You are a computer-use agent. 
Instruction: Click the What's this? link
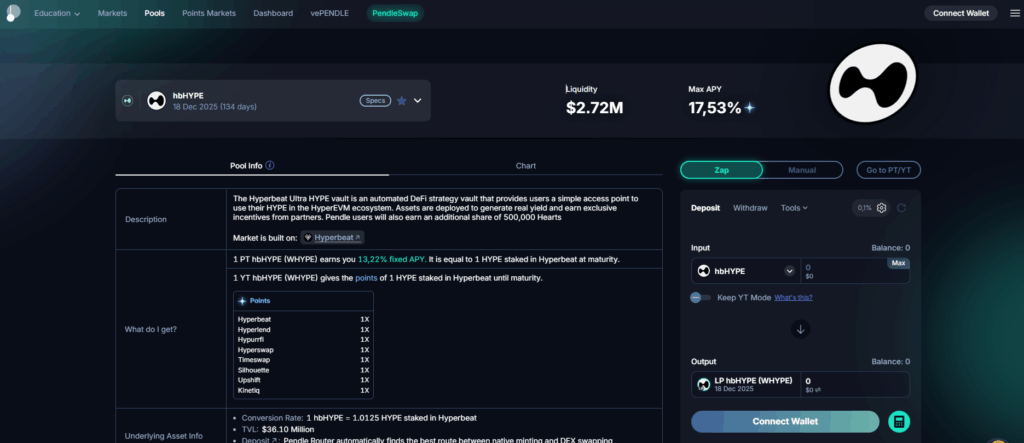click(793, 297)
